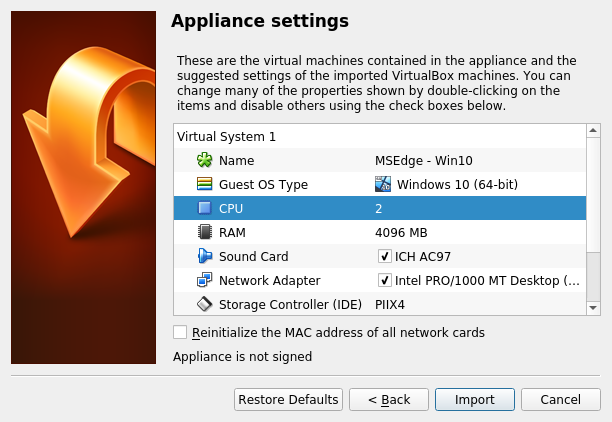This screenshot has height=422, width=612.
Task: Click the Storage Controller (IDE) icon
Action: (x=205, y=304)
